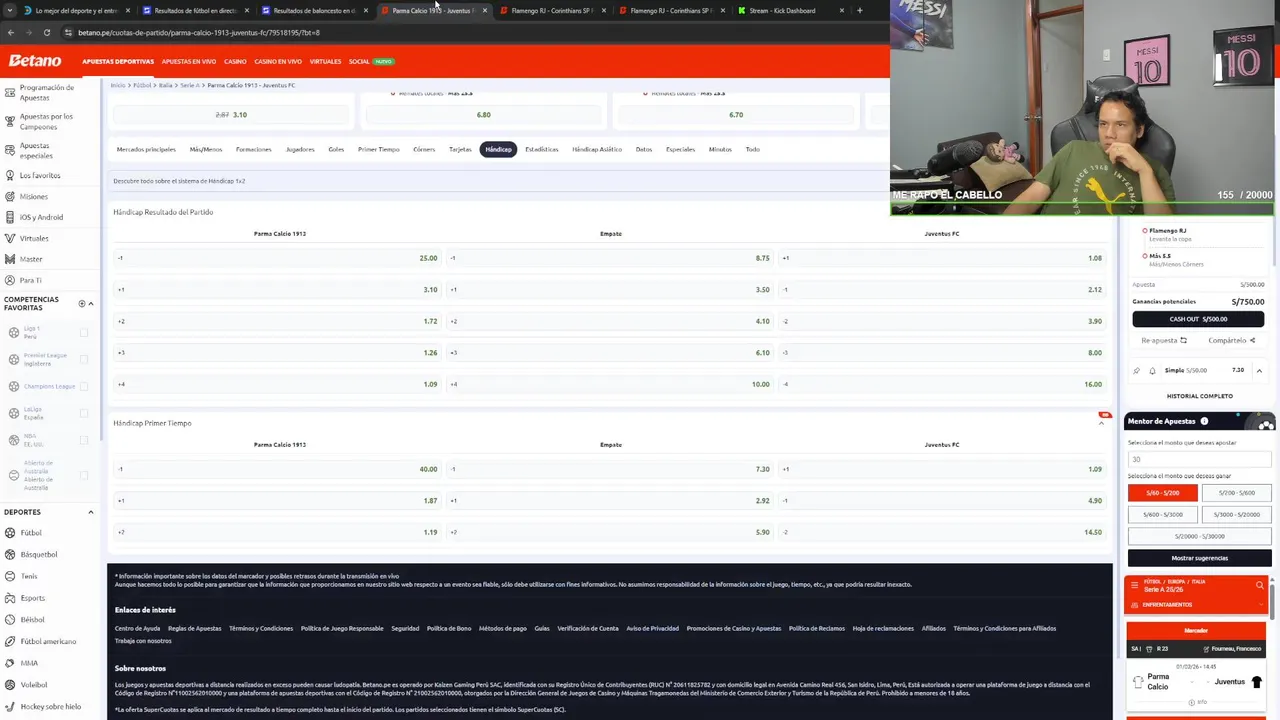Select the Básquetbol sport icon
Viewport: 1280px width, 720px height.
(x=10, y=554)
